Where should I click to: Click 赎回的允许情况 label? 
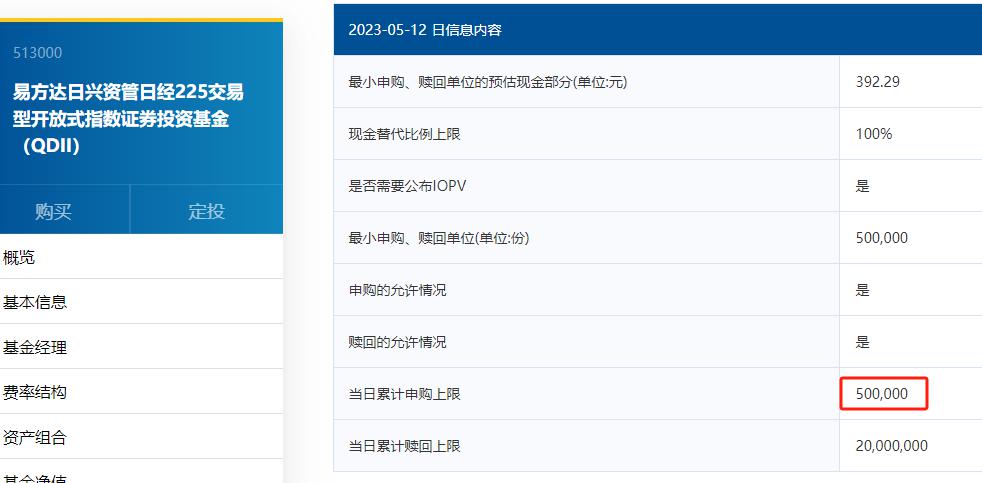pyautogui.click(x=398, y=342)
